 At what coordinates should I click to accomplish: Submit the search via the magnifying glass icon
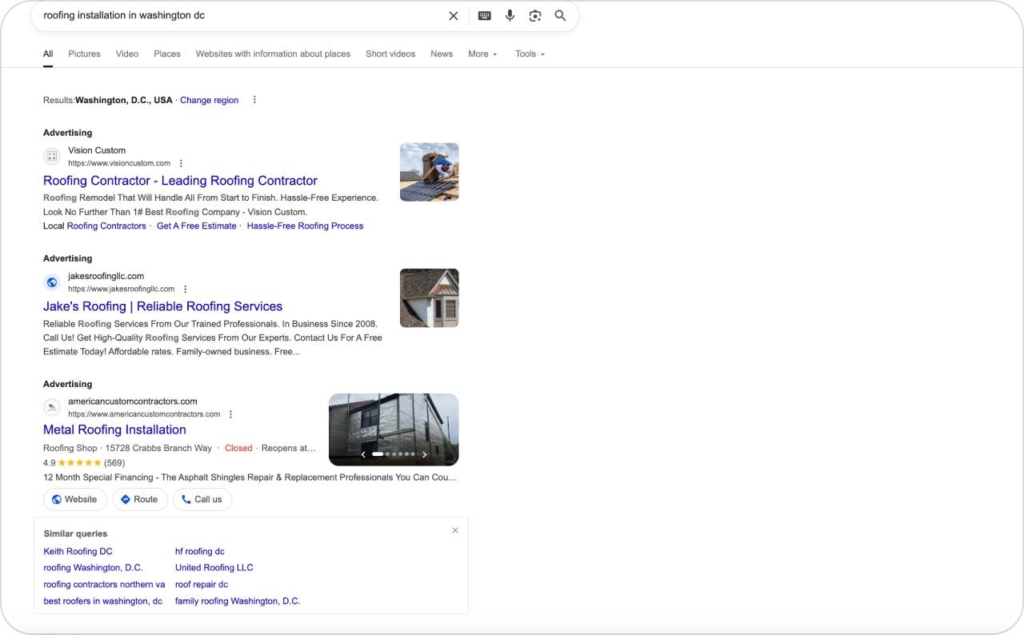coord(560,16)
